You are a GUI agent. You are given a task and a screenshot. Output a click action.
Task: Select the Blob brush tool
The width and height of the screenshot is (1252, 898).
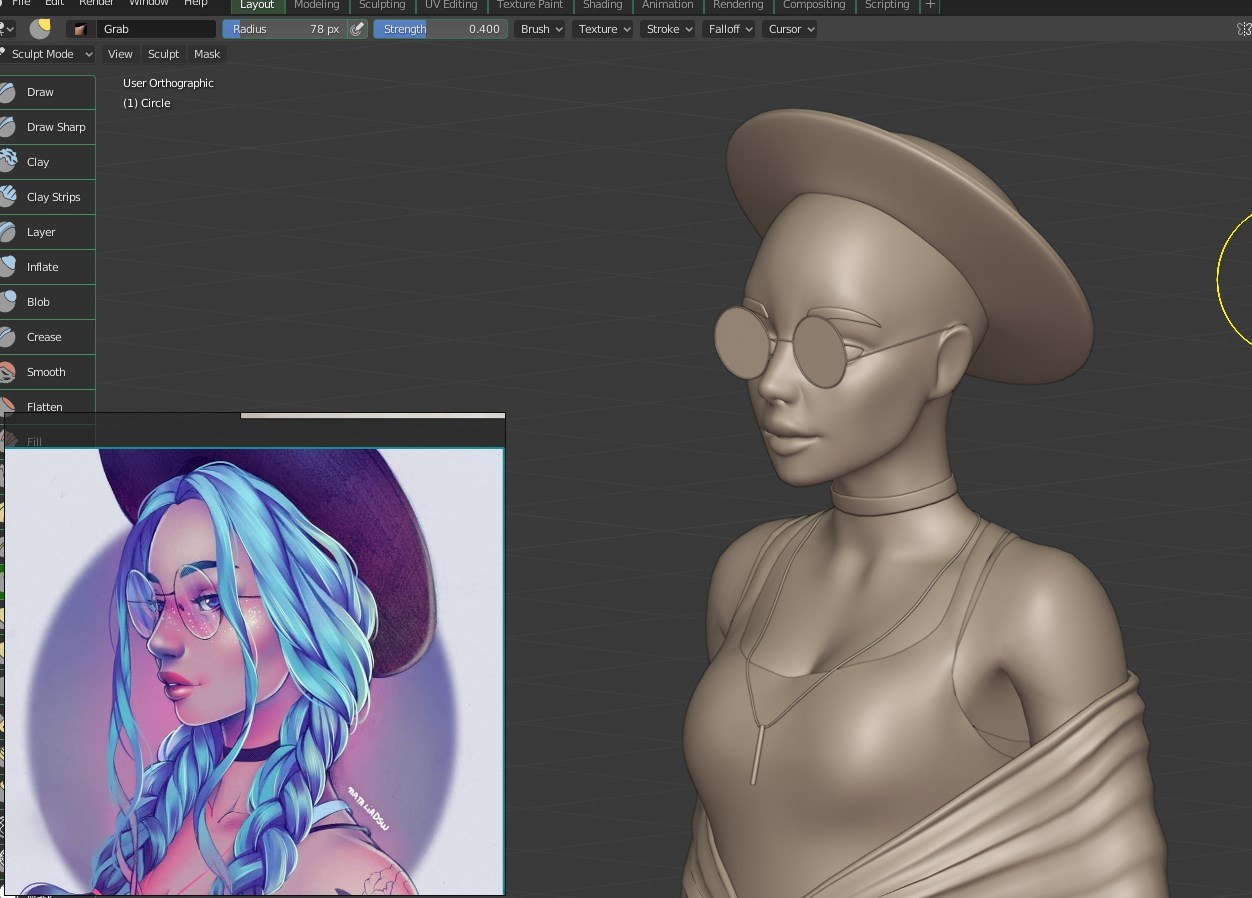point(47,302)
